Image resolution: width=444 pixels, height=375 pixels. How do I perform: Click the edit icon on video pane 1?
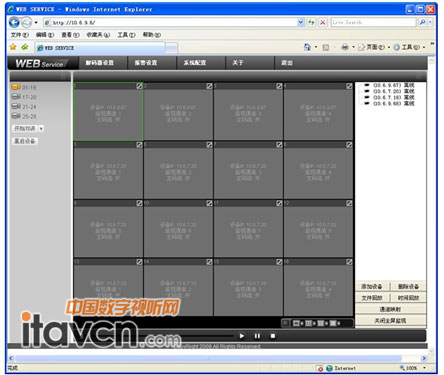coord(139,86)
